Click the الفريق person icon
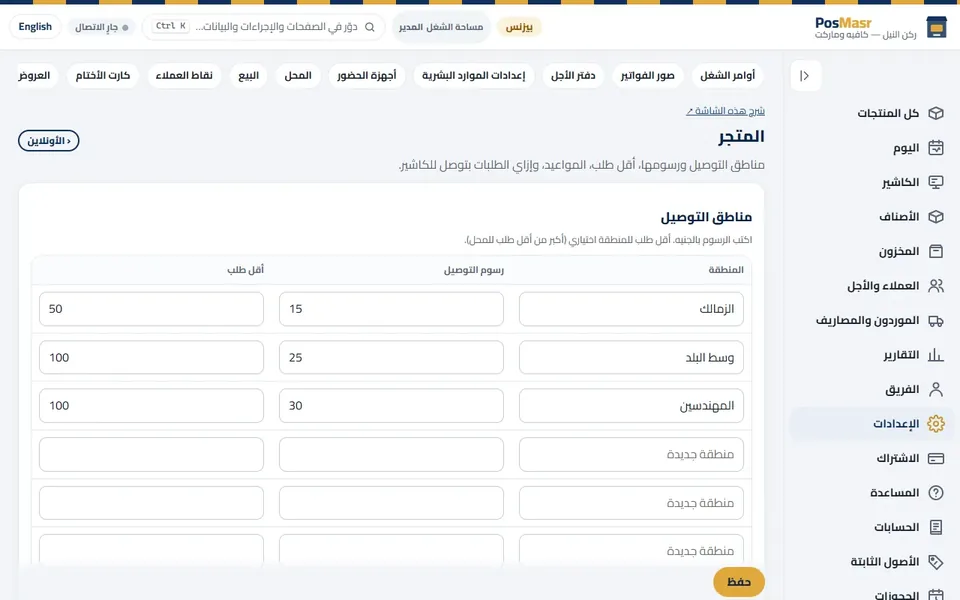This screenshot has height=600, width=960. (x=936, y=389)
